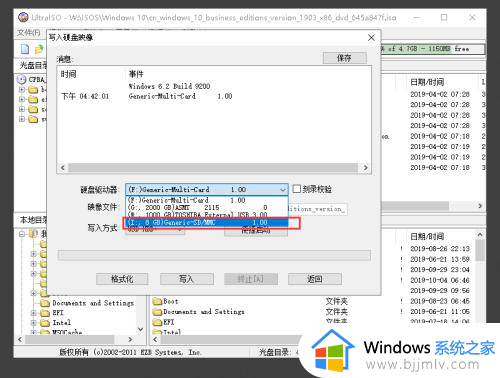Viewport: 500px width, 378px height.
Task: Toggle the 刻录校验 checkbox
Action: (x=297, y=189)
